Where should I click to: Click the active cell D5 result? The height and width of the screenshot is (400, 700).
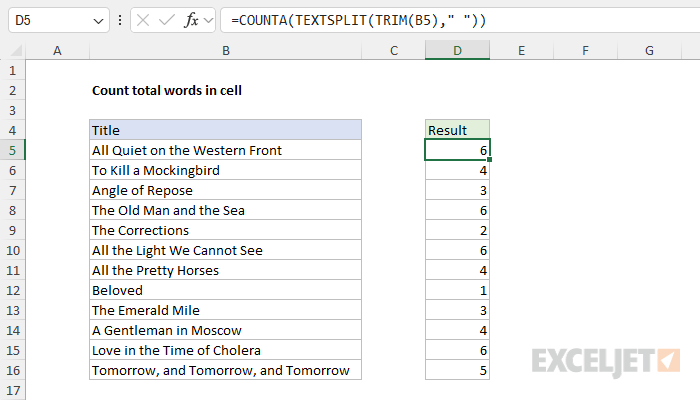click(x=457, y=150)
